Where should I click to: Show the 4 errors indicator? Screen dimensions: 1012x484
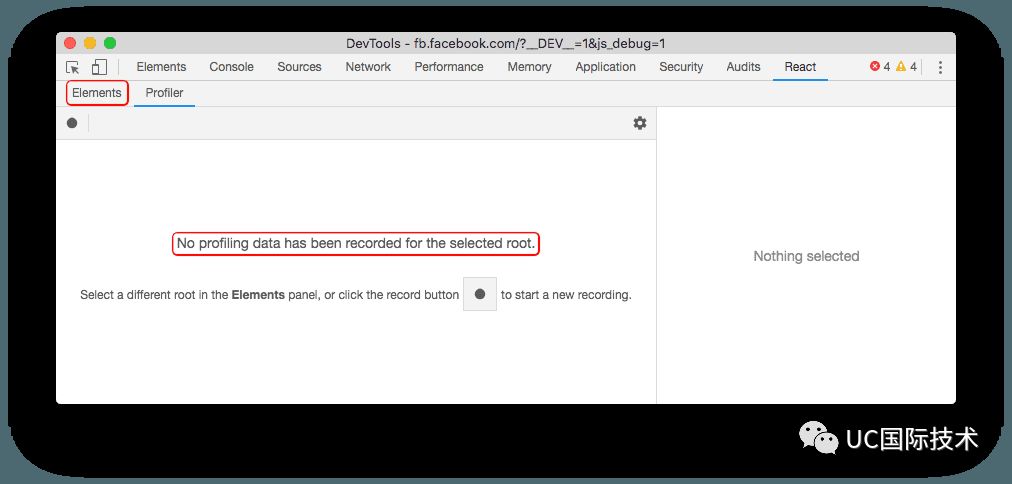tap(880, 66)
